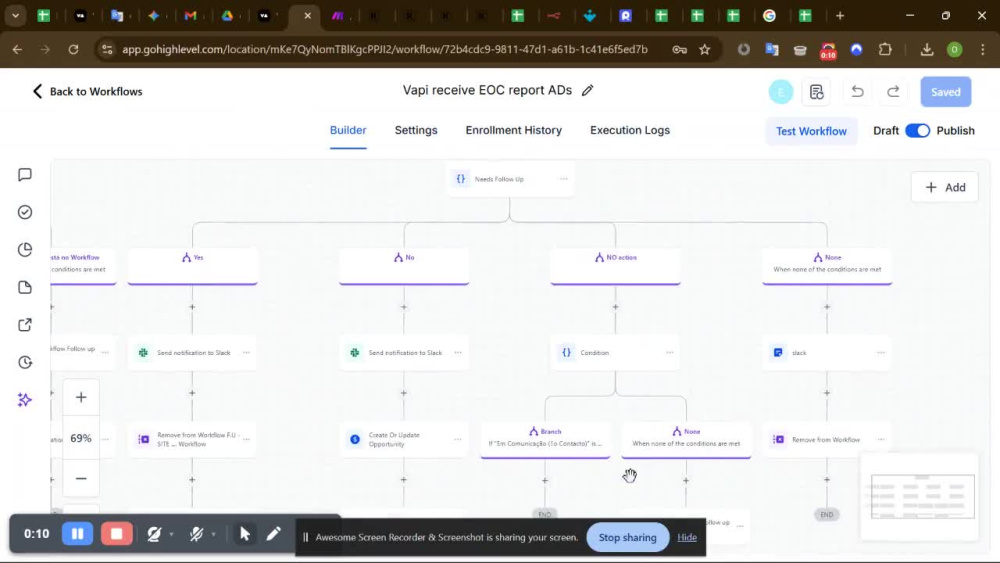Select the Em Comunicação Branch node

(545, 440)
